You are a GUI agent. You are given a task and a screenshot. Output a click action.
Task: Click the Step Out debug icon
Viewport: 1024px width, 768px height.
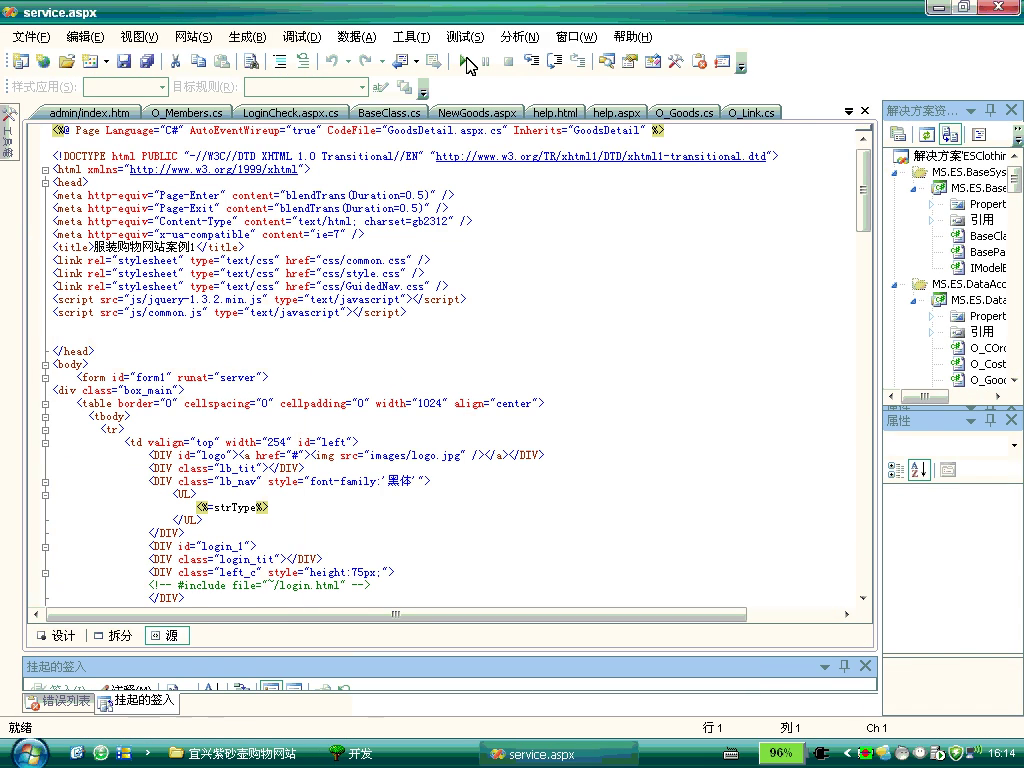click(x=578, y=61)
